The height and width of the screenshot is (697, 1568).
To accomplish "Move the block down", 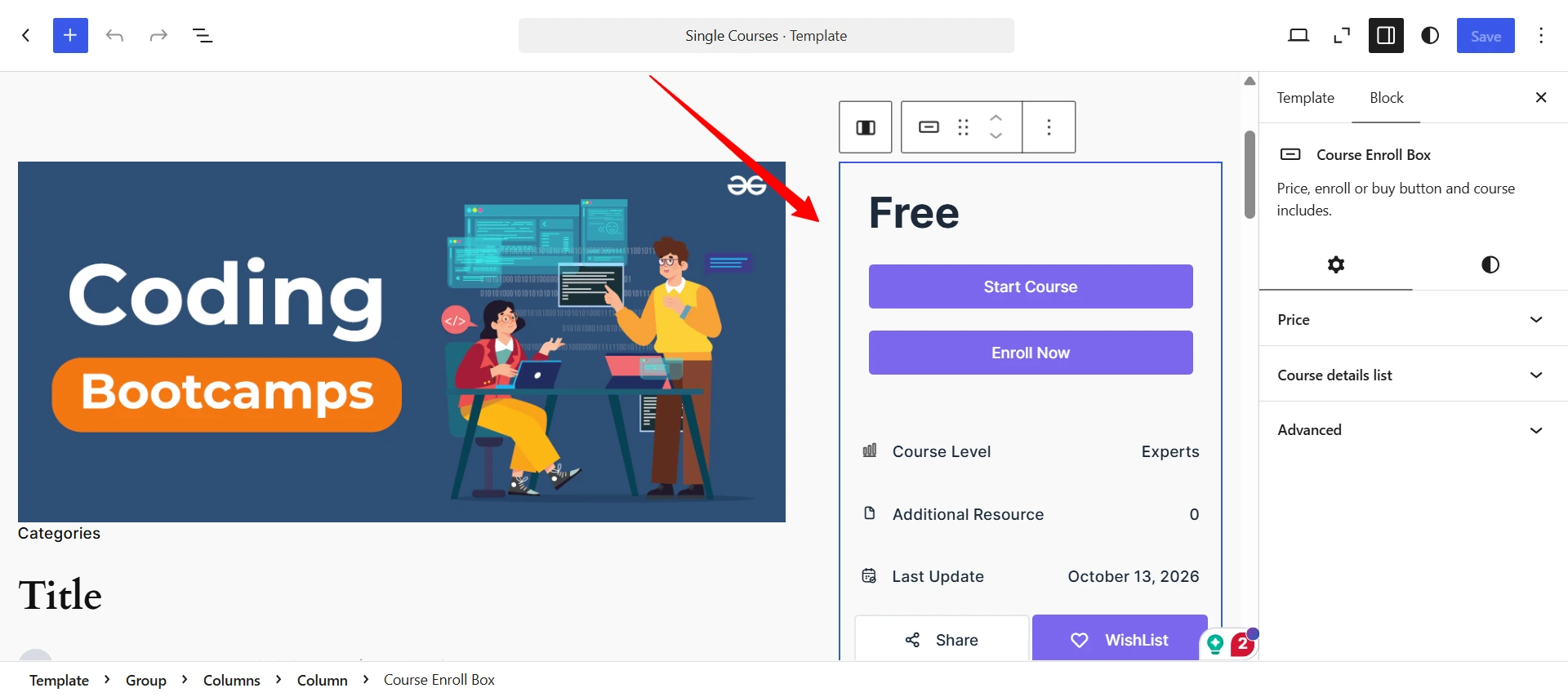I will point(996,136).
